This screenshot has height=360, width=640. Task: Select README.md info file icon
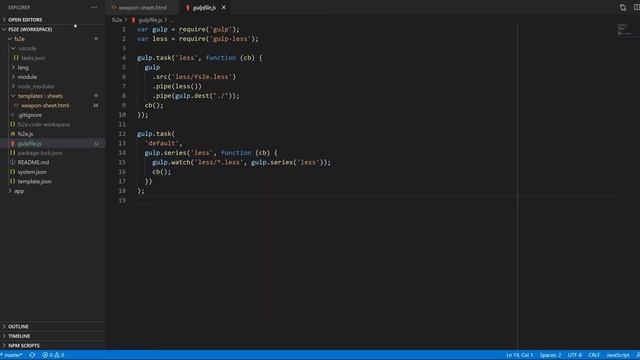pos(13,162)
